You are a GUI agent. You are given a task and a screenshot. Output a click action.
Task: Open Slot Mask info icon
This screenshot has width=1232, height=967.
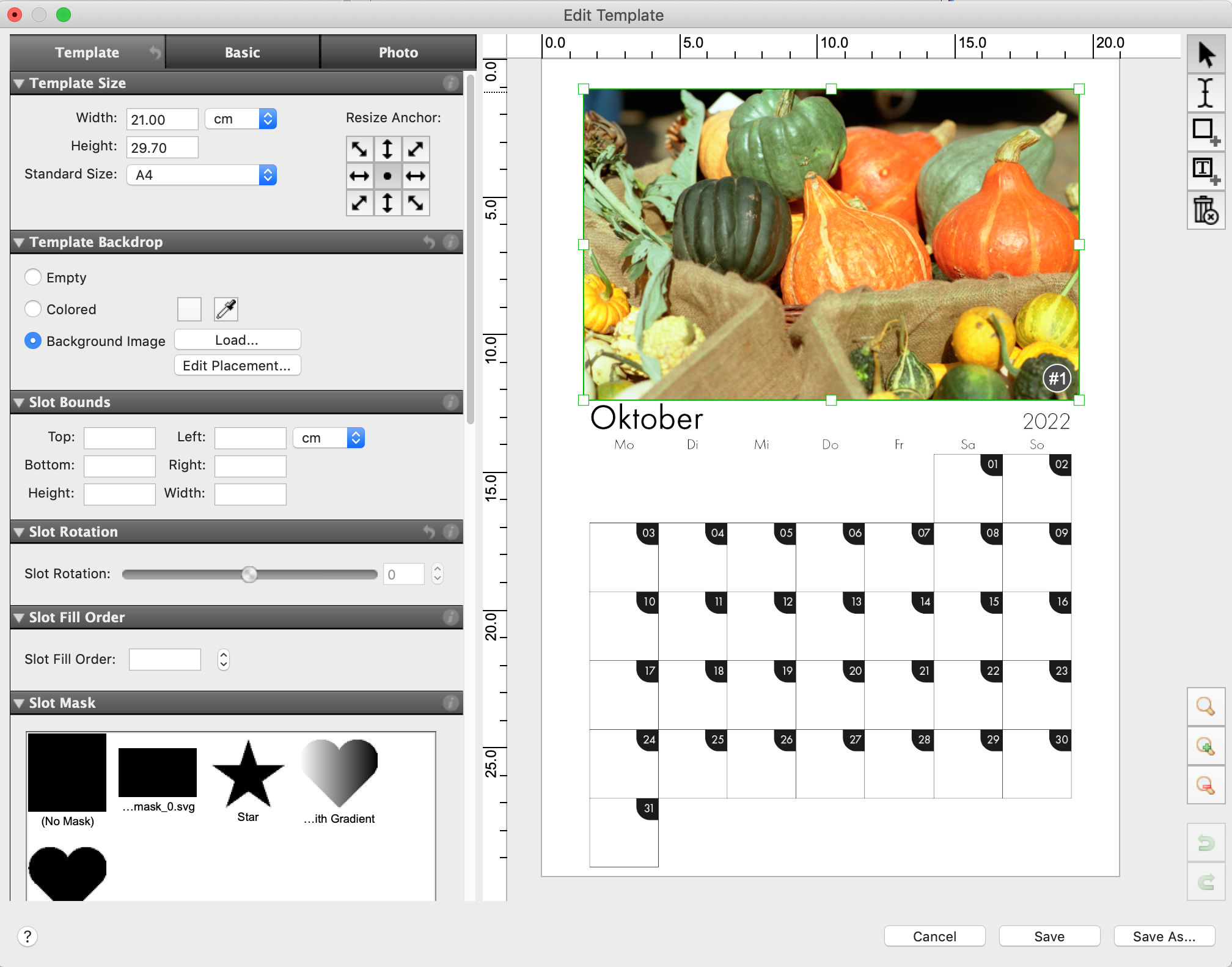[x=450, y=703]
